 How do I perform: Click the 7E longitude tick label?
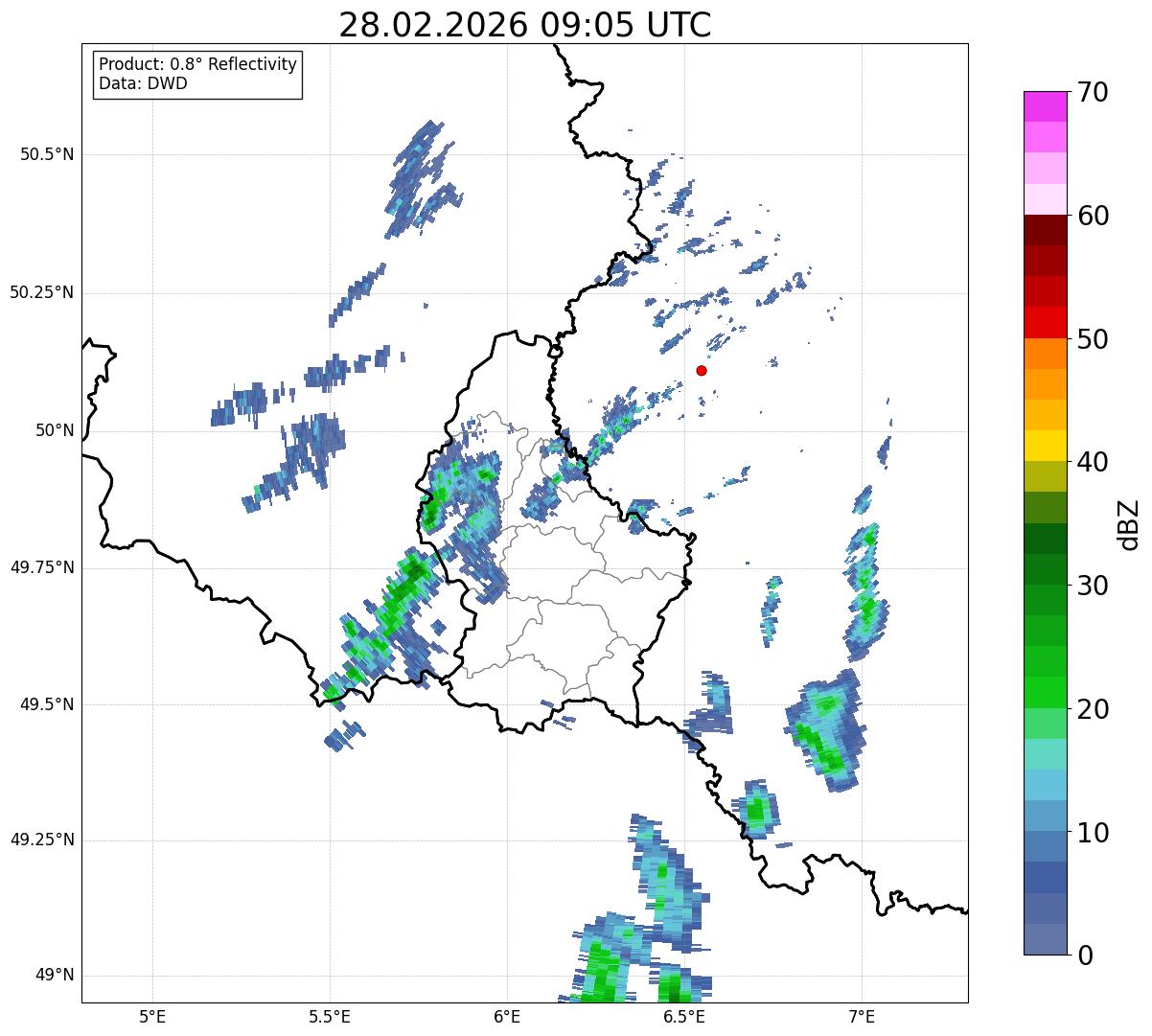point(862,1015)
